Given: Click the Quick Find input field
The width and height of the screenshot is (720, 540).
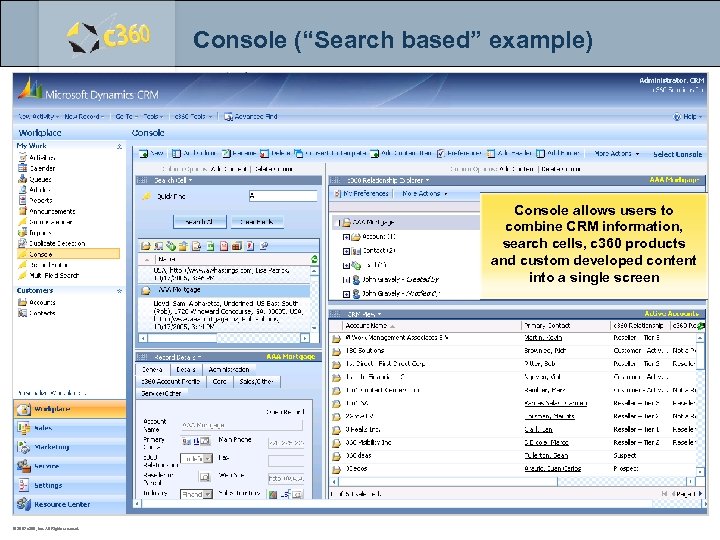Looking at the screenshot, I should pos(283,196).
